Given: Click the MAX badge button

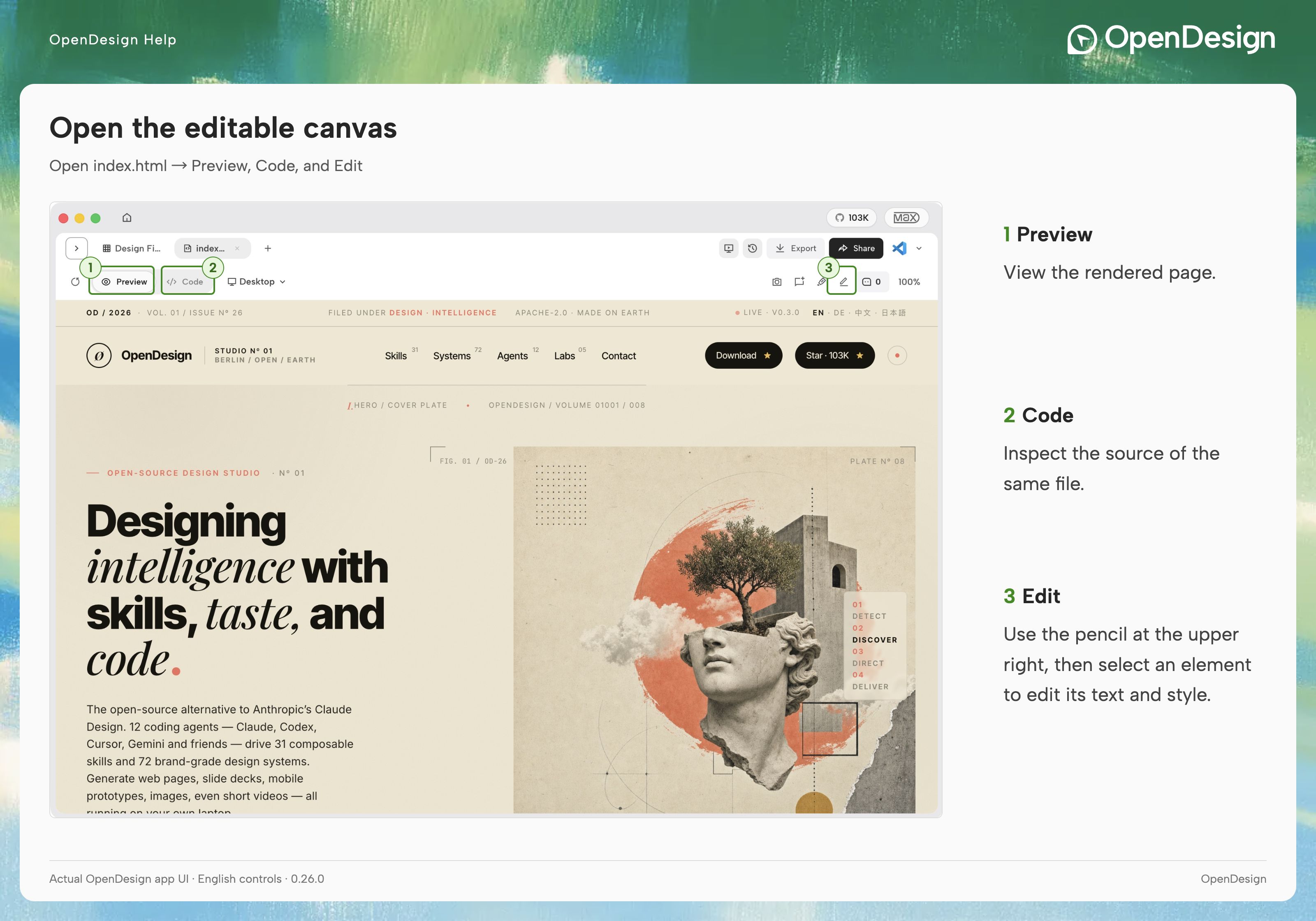Looking at the screenshot, I should pos(906,218).
